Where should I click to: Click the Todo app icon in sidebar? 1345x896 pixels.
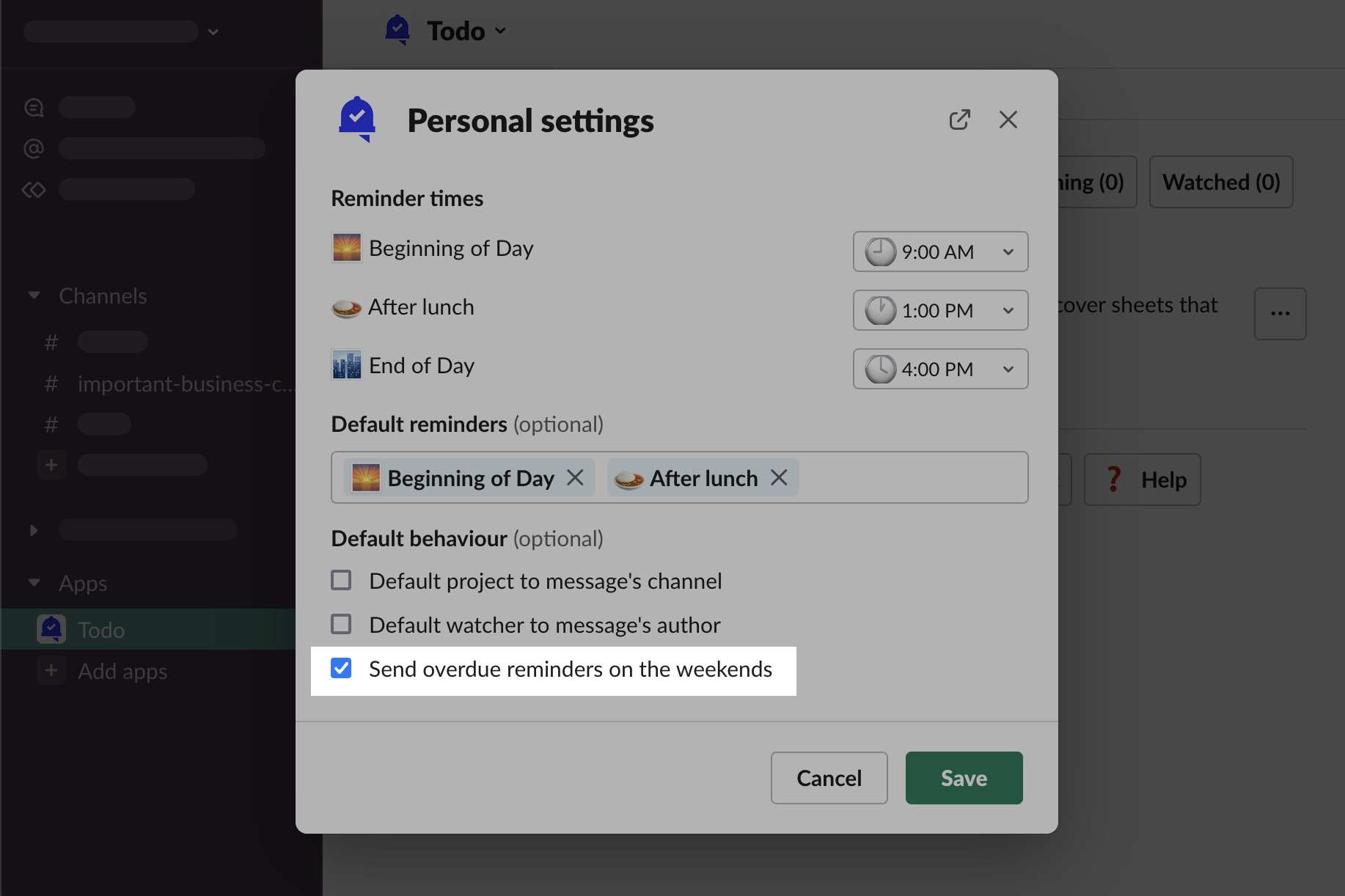[x=51, y=629]
